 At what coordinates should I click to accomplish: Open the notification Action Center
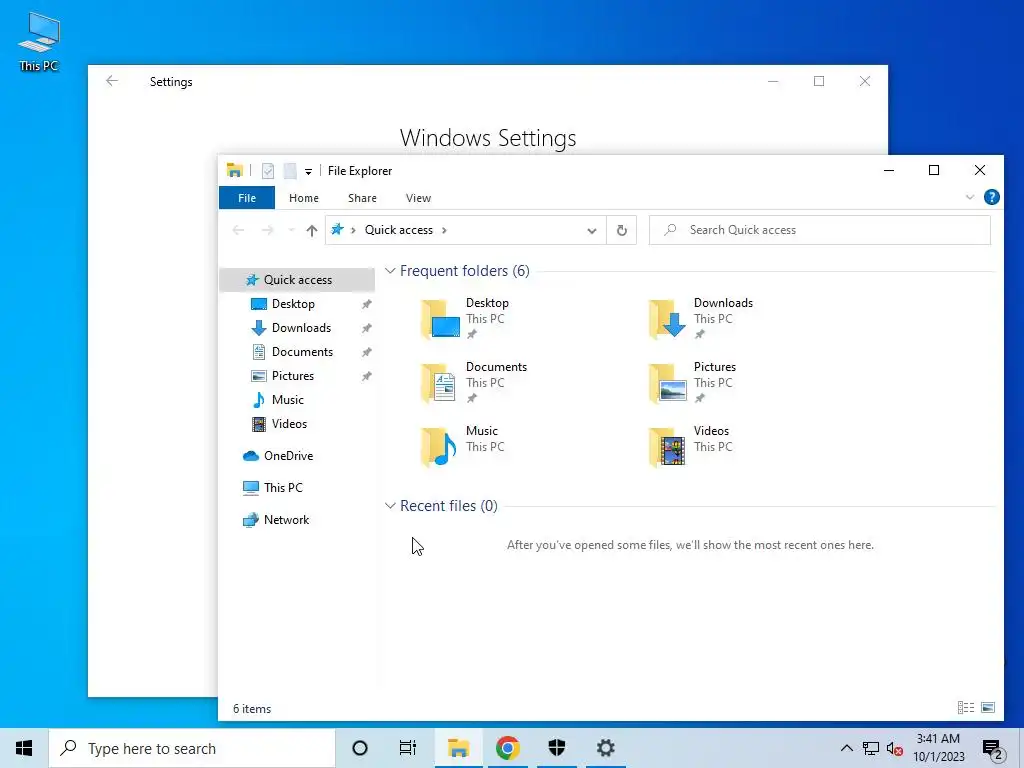pos(993,749)
